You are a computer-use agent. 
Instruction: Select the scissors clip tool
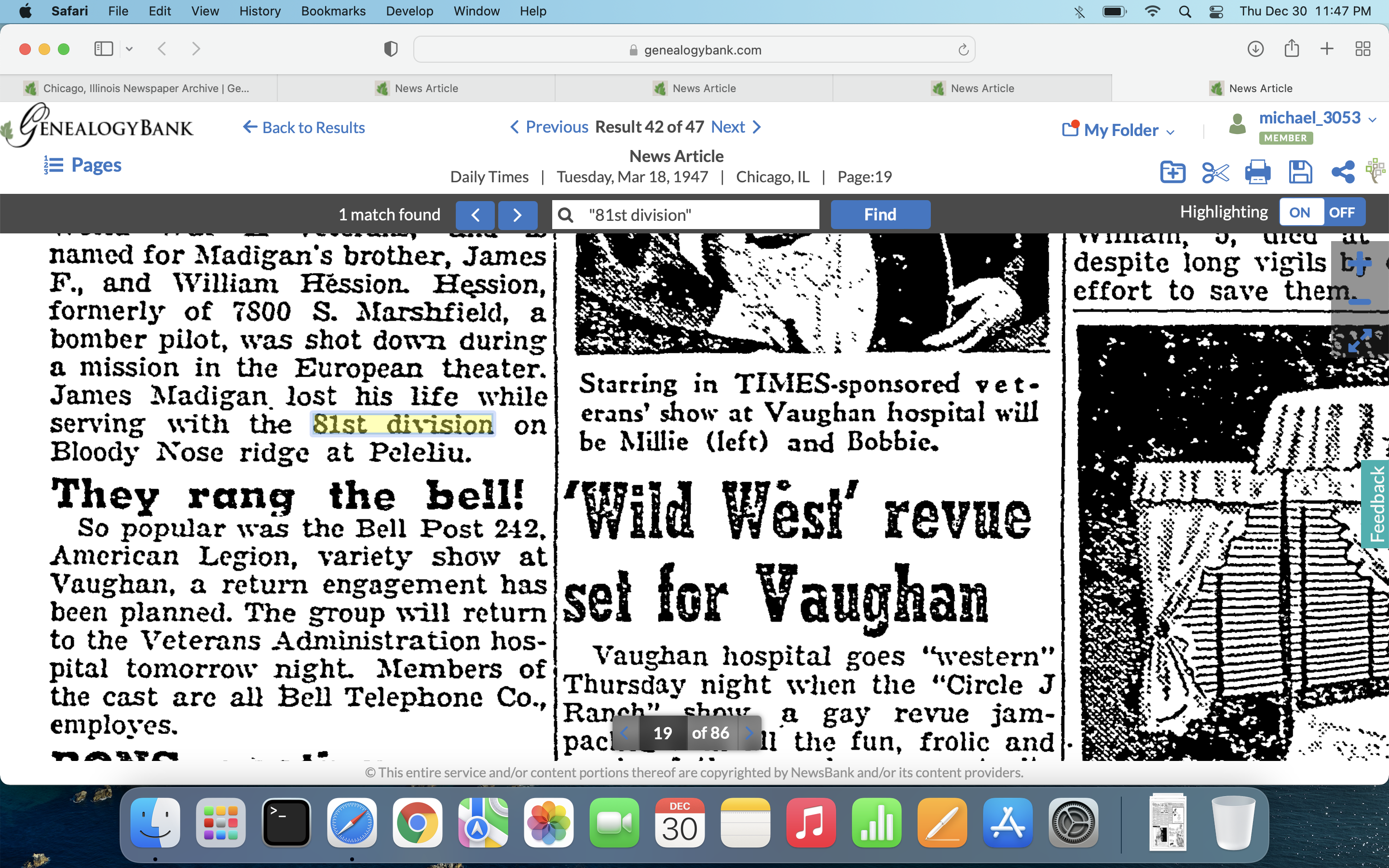coord(1215,172)
